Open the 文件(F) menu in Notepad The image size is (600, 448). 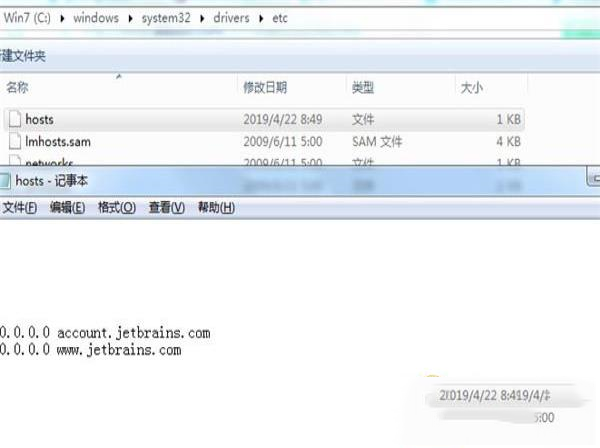19,208
